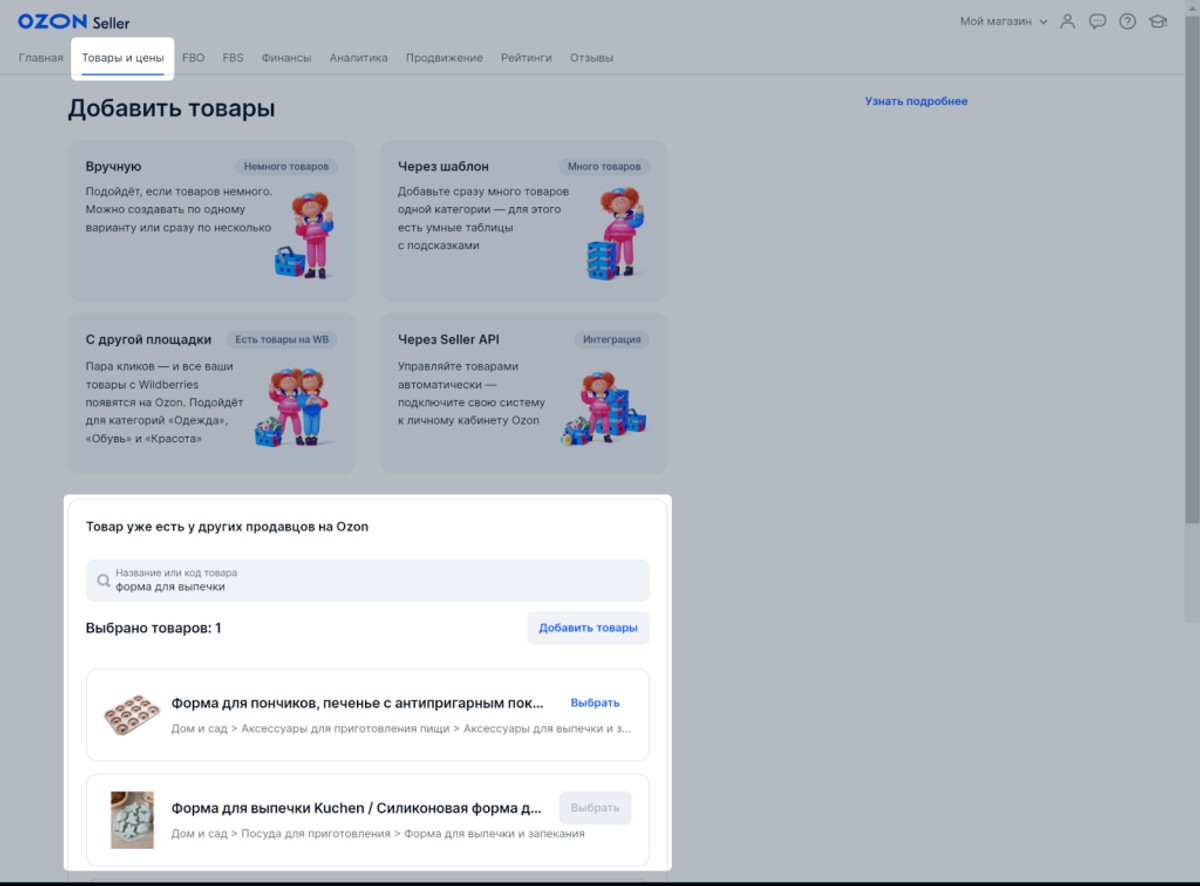Viewport: 1200px width, 886px height.
Task: Click the Добавить товары page heading
Action: point(171,109)
